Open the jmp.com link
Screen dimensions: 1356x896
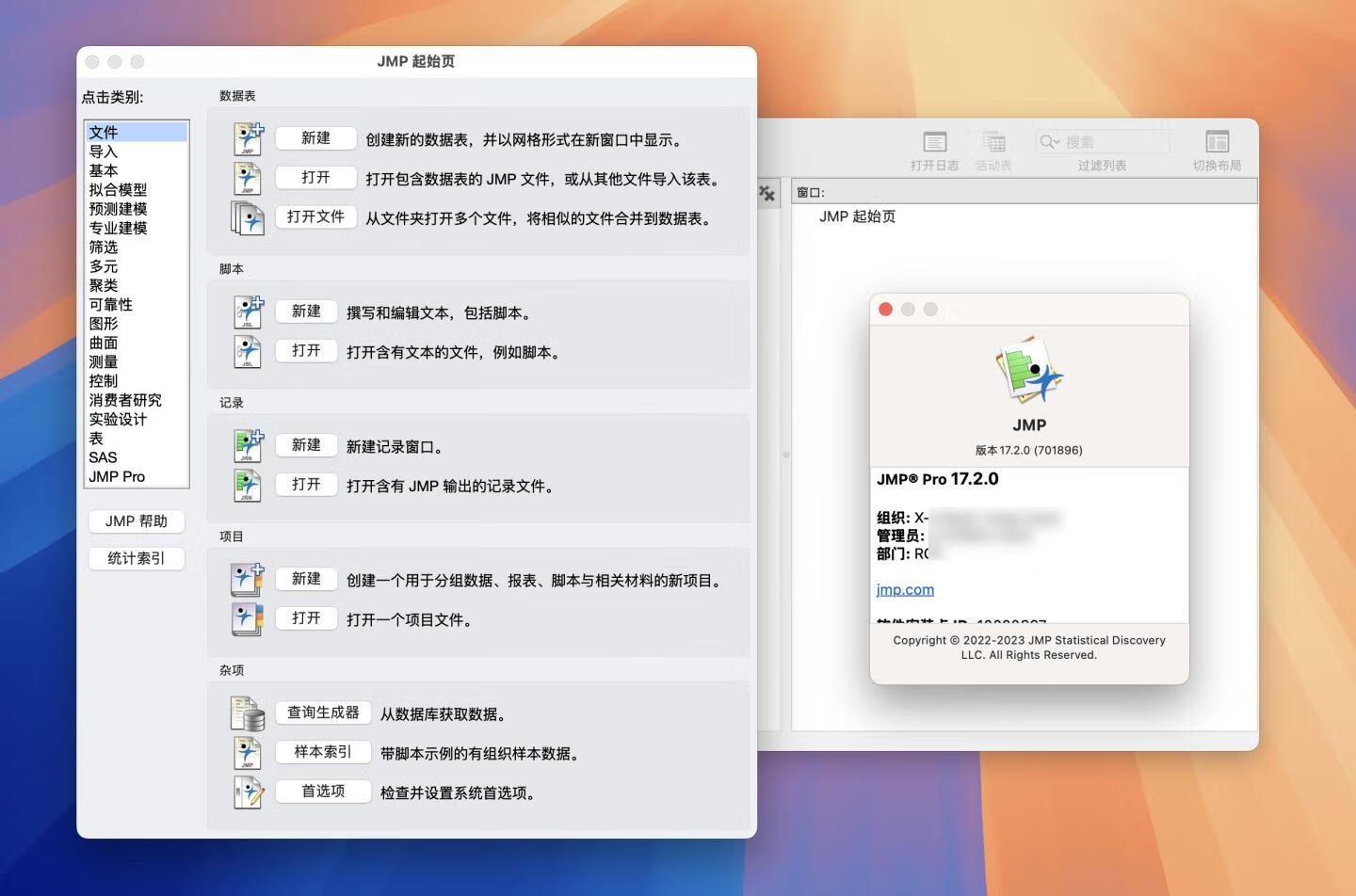pos(905,589)
